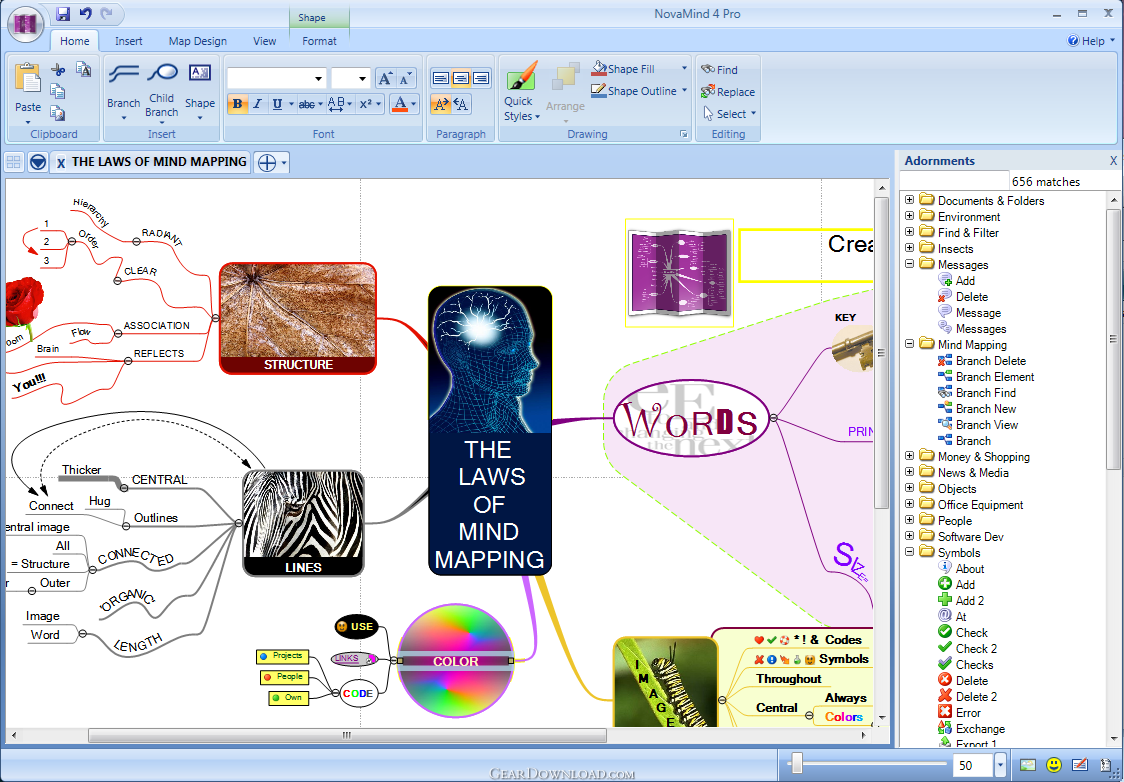Click the NovaMind application orb button
1124x782 pixels.
[25, 24]
